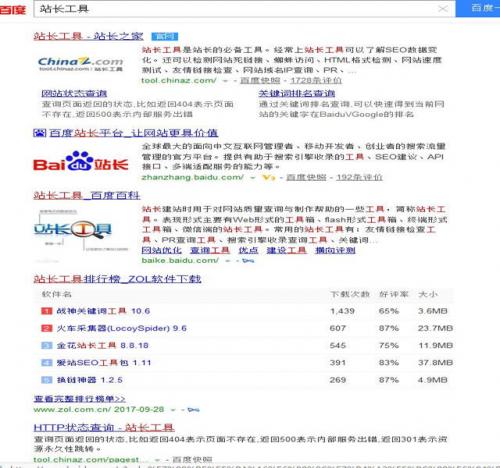Open the 网站状态查询 sublink
The image size is (500, 468).
coord(74,93)
